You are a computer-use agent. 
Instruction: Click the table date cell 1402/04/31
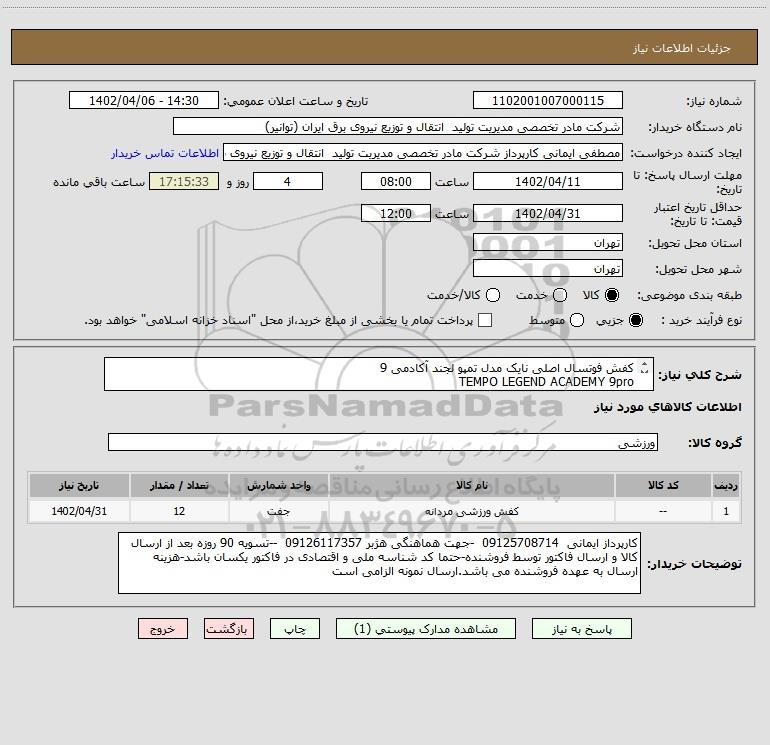(x=79, y=511)
